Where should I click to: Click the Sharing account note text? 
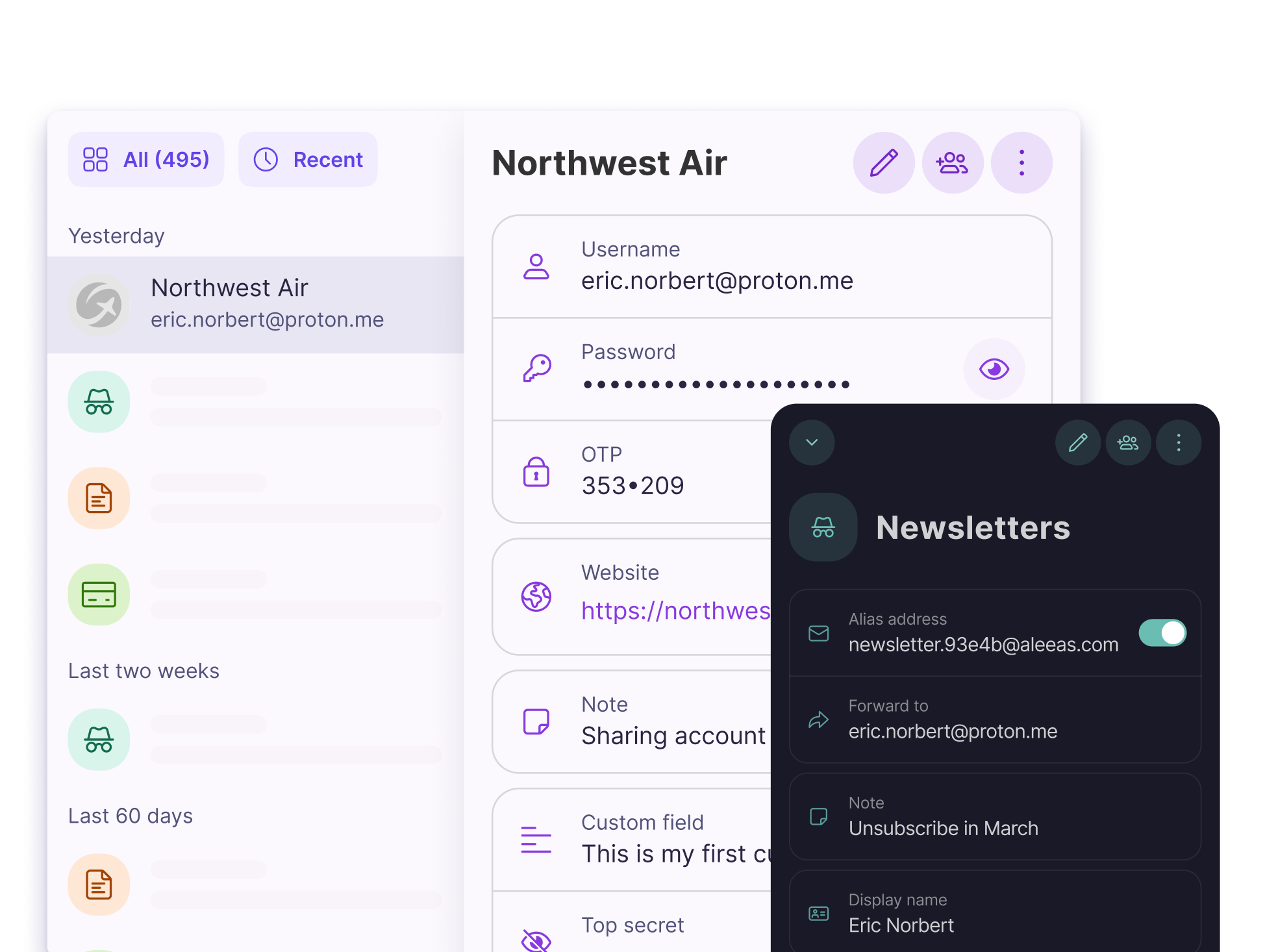click(x=673, y=736)
